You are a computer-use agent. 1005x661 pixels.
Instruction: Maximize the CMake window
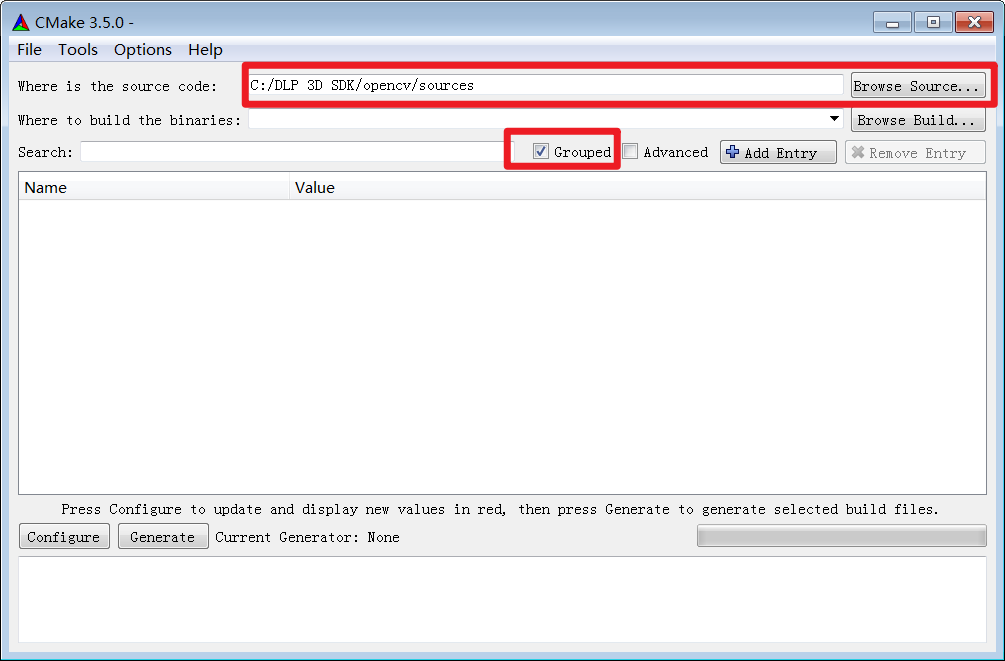click(933, 22)
